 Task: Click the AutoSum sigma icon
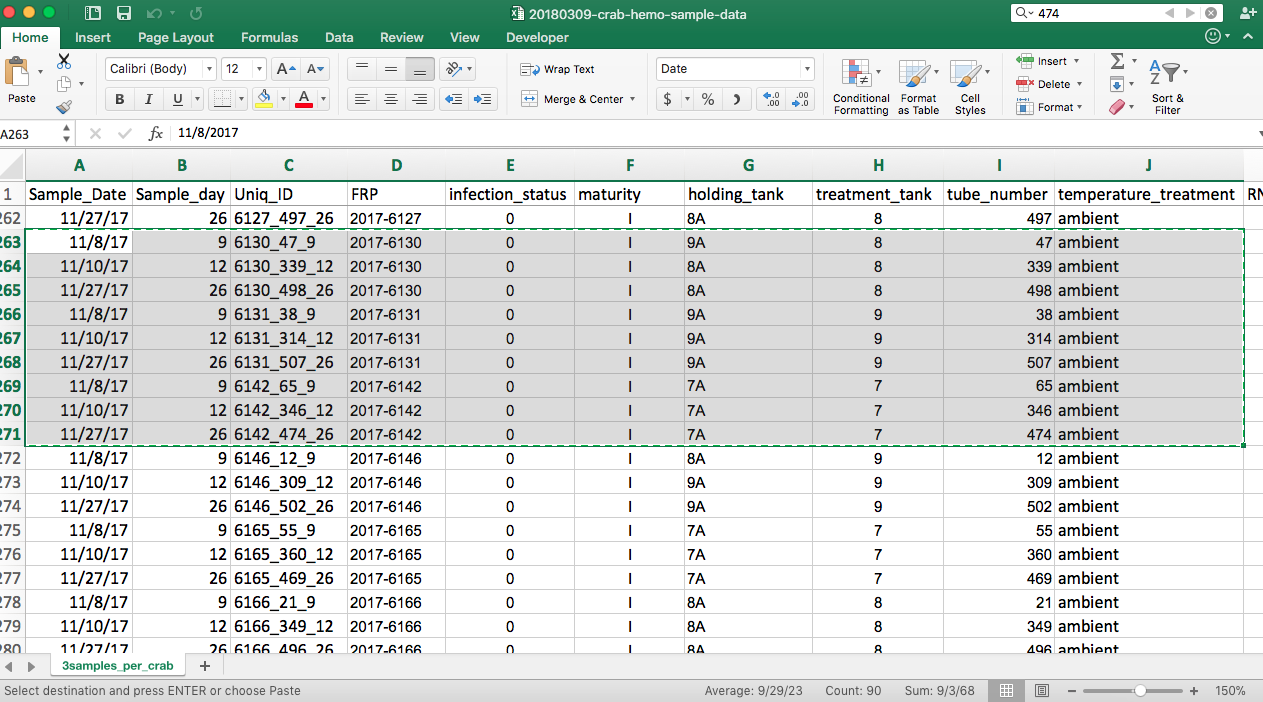coord(1118,62)
